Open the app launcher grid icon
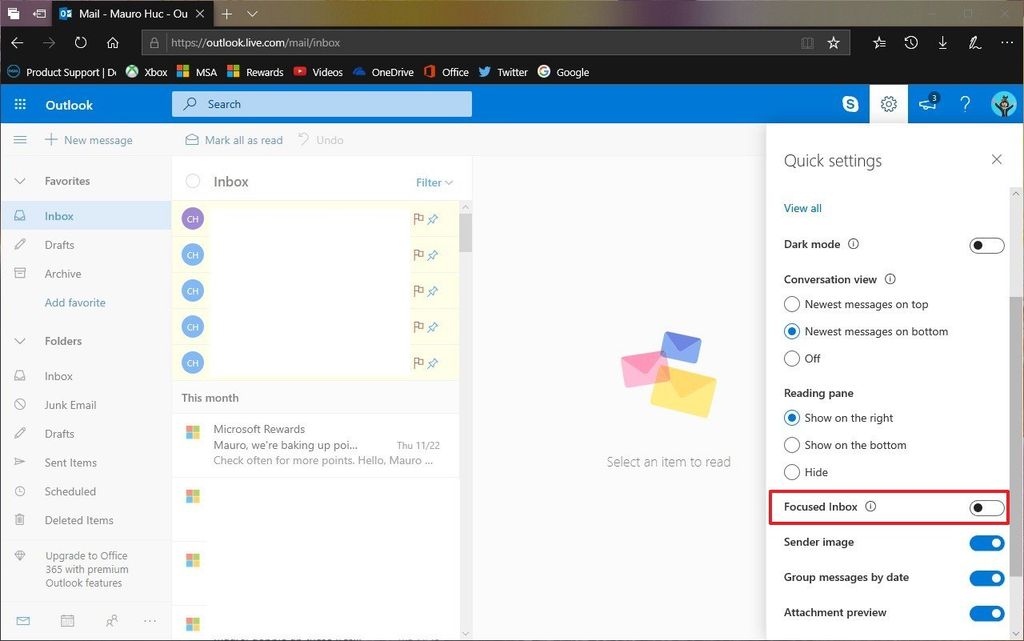This screenshot has width=1024, height=641. pos(19,104)
